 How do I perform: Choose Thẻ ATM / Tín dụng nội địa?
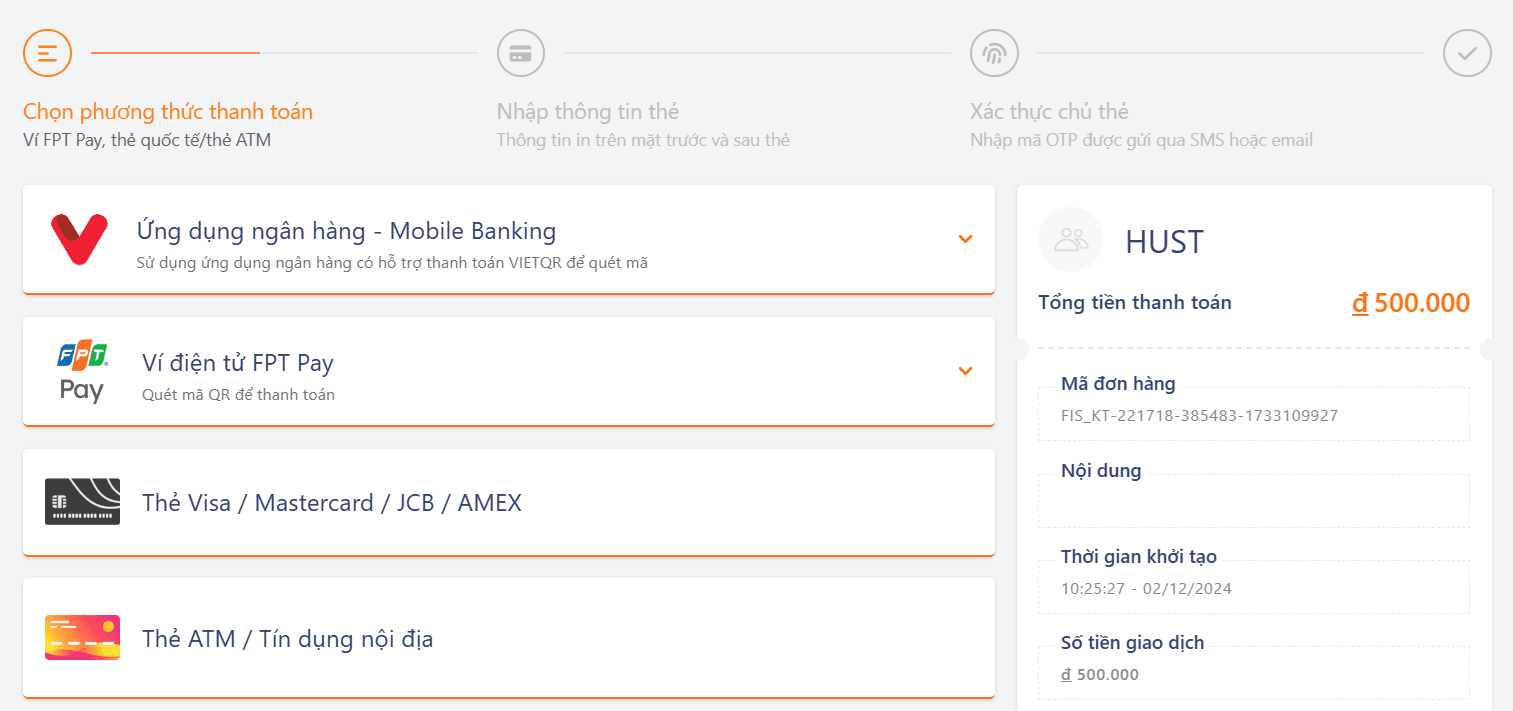click(288, 639)
